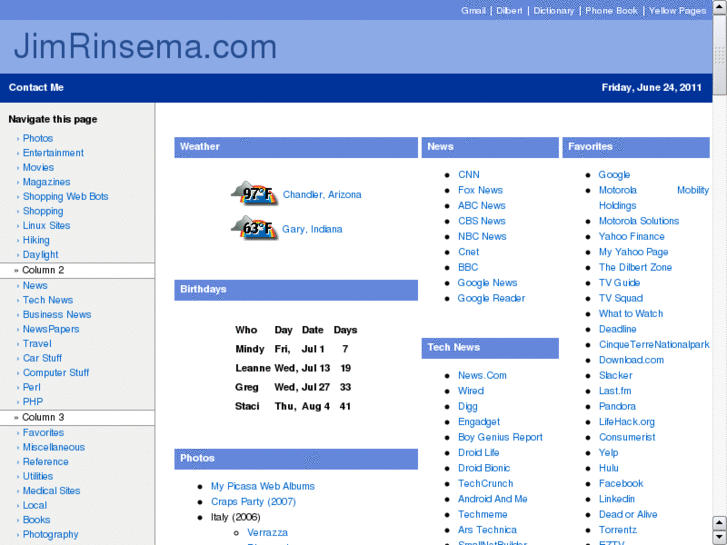The image size is (727, 545).
Task: Jump to PHP in sidebar
Action: 32,402
